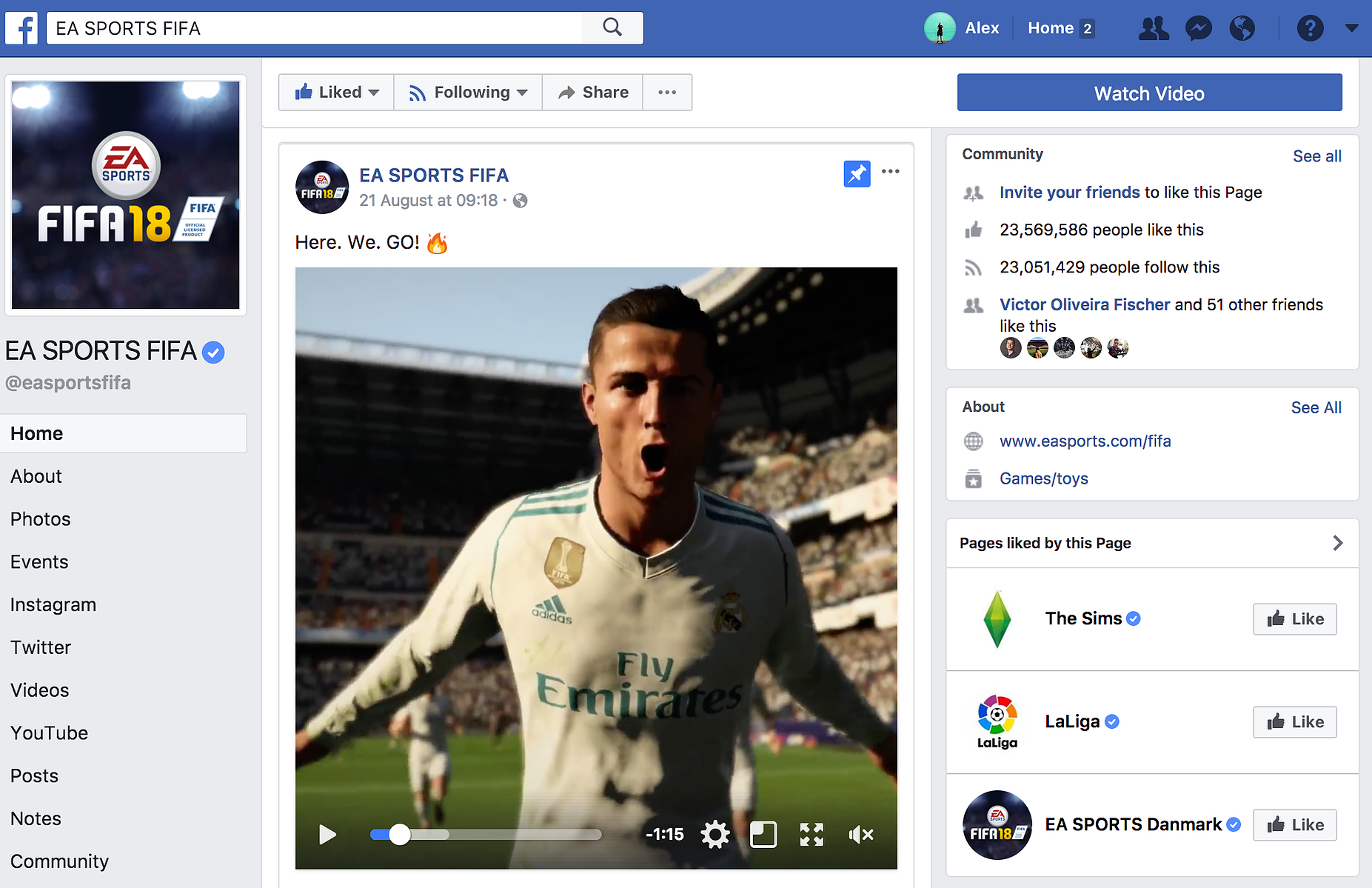The image size is (1372, 888).
Task: Click the Watch Video button
Action: [1149, 93]
